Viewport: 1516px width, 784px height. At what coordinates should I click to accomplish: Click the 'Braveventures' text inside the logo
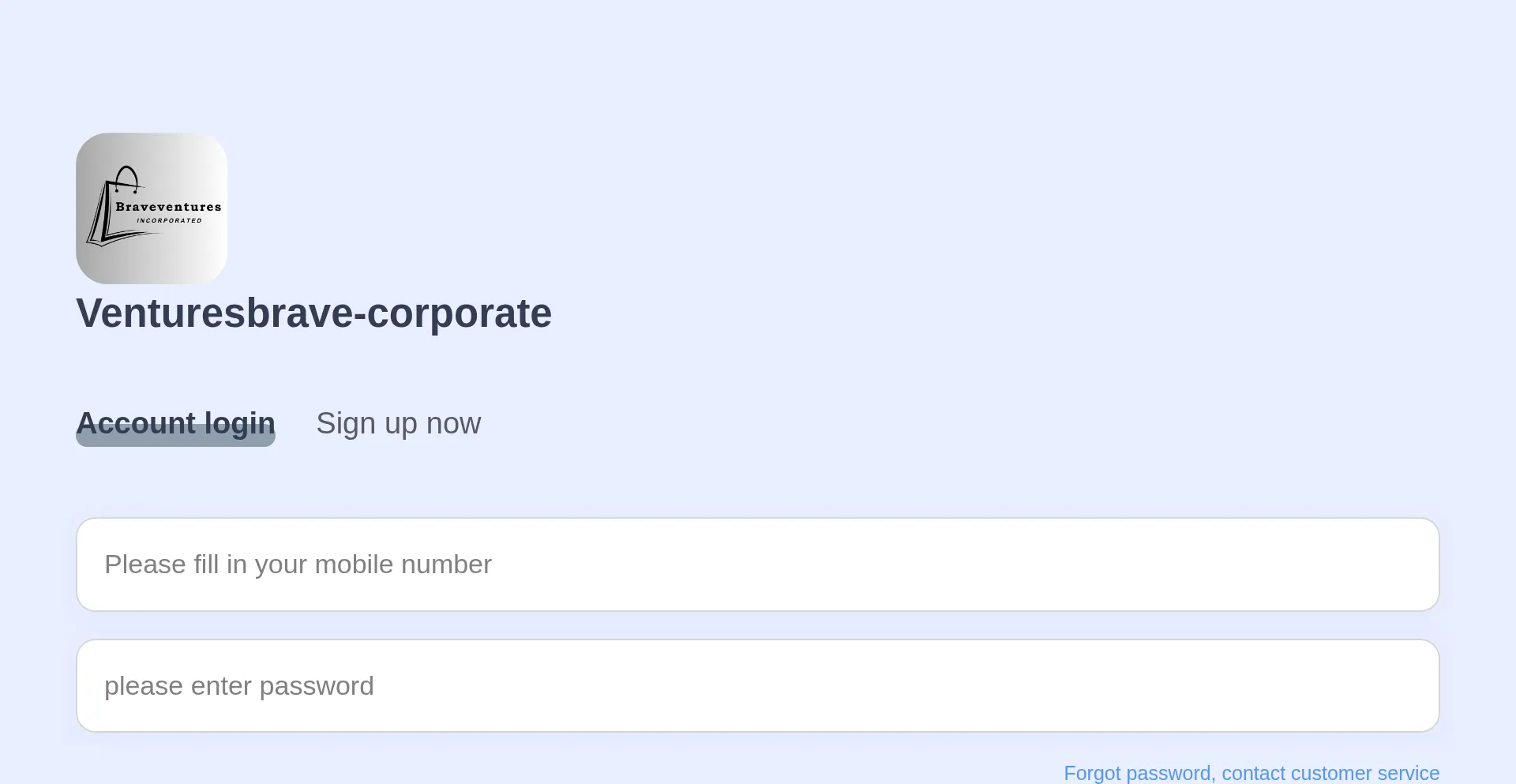pyautogui.click(x=168, y=207)
